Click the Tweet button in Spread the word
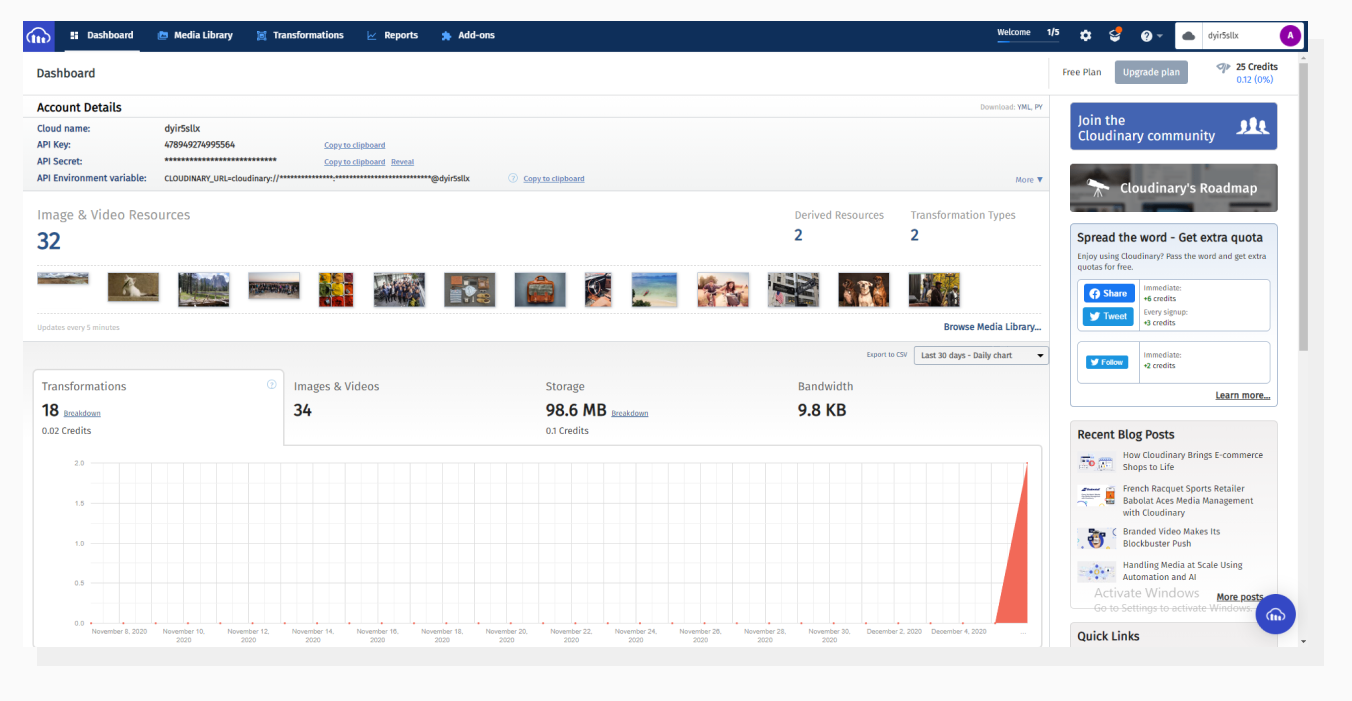1352x701 pixels. [x=1107, y=316]
